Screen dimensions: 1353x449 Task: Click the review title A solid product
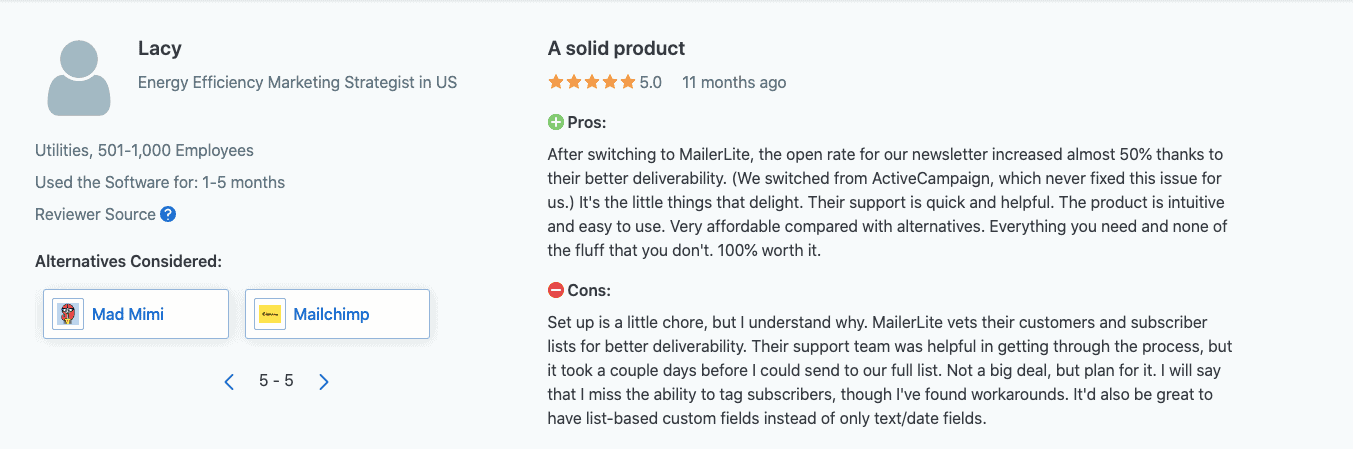(x=616, y=48)
